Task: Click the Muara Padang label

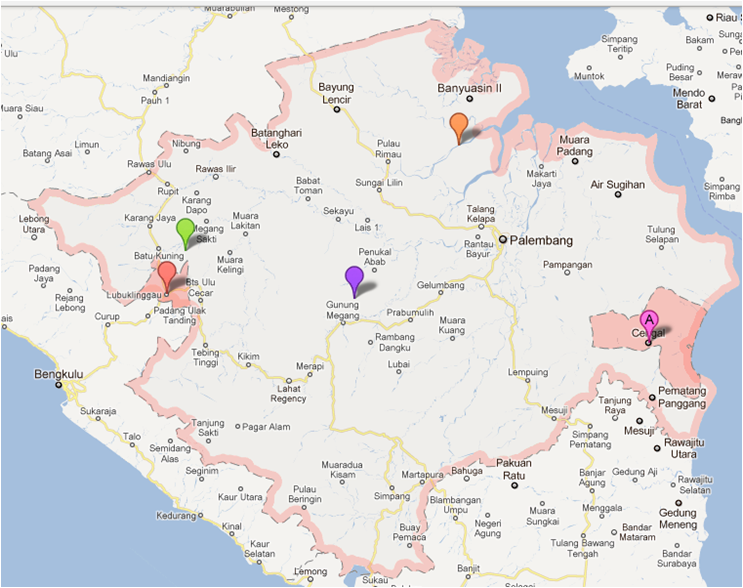Action: coord(574,145)
